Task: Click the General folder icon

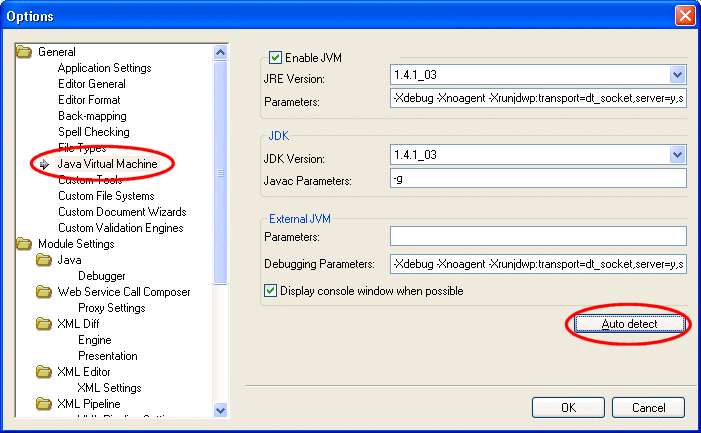Action: [x=25, y=52]
